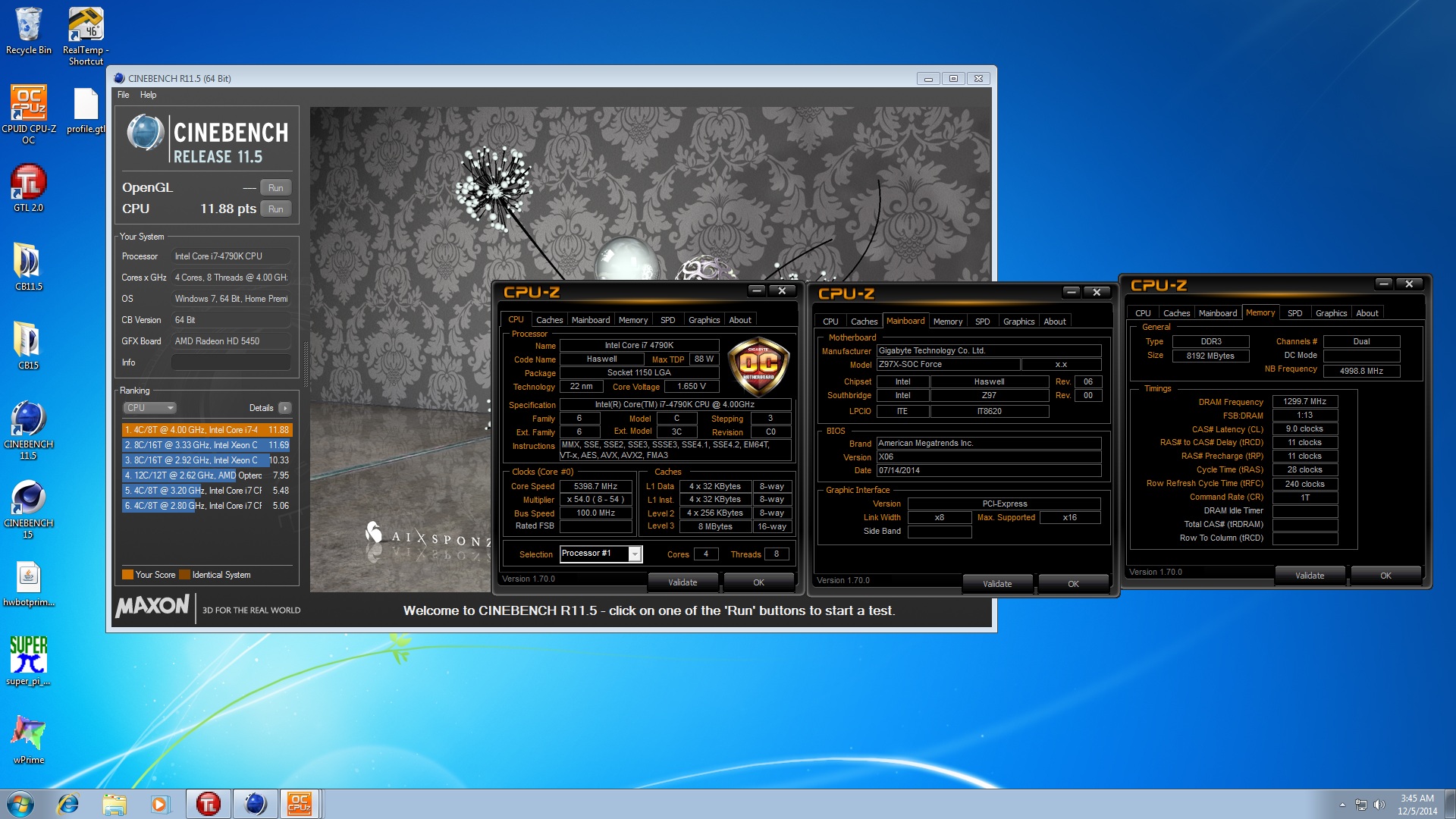The height and width of the screenshot is (819, 1456).
Task: Open the Caches tab in first CPU-Z window
Action: click(x=549, y=320)
